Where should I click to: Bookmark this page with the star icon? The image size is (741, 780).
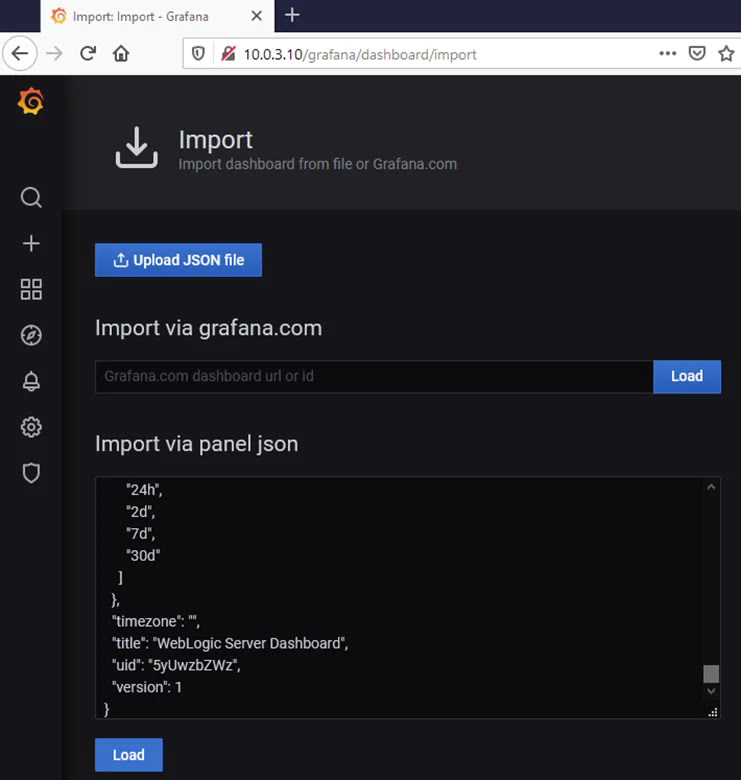(727, 53)
